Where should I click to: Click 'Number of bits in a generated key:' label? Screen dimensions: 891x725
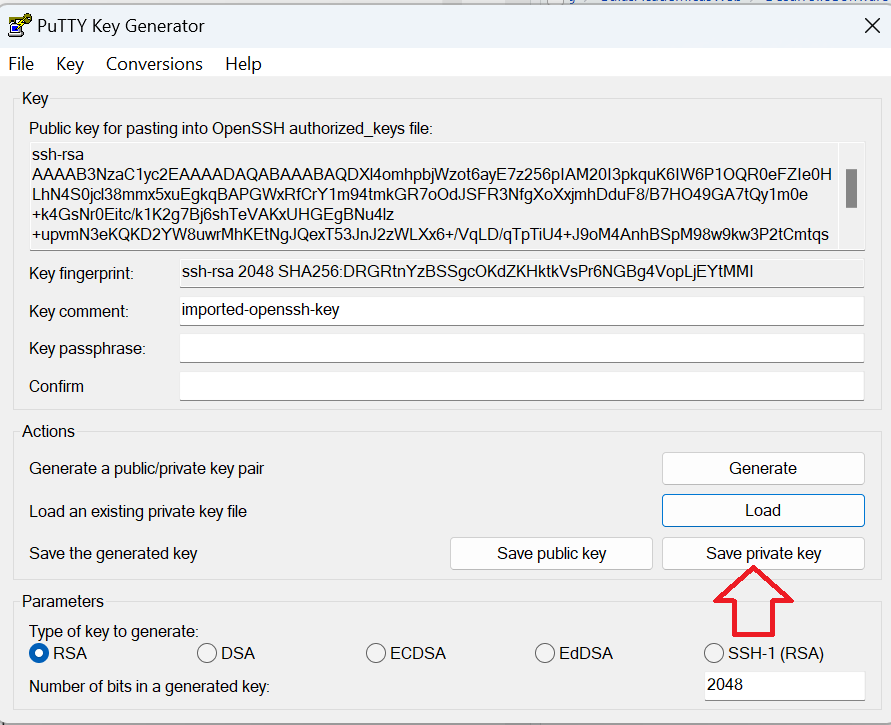click(149, 686)
